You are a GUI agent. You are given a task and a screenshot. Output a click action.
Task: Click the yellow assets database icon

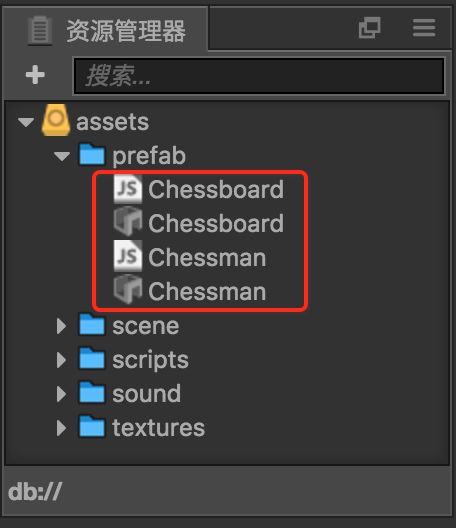(56, 120)
